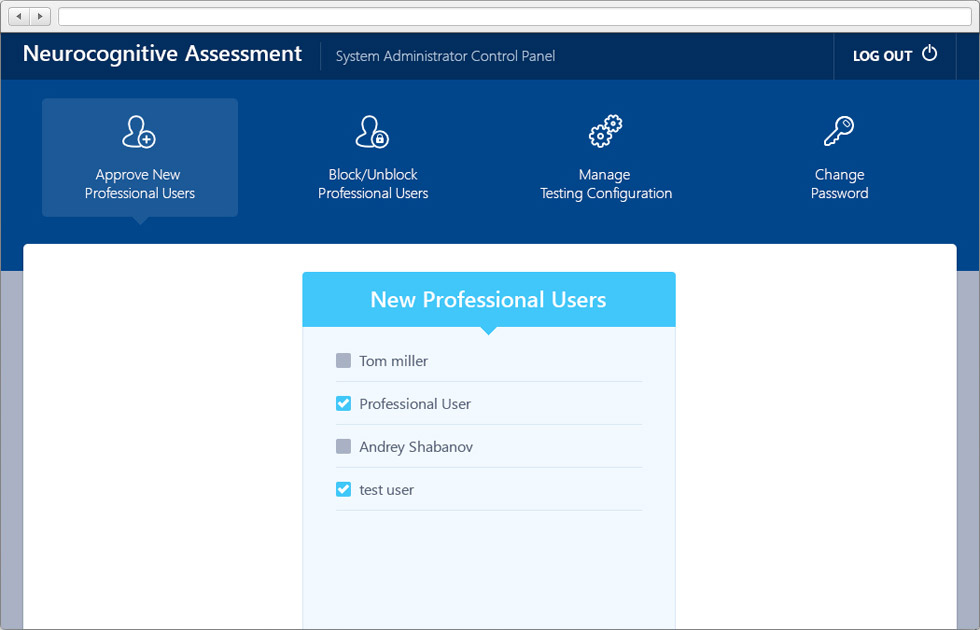
Task: Click the 'Andrey Shabanov' name text
Action: pos(416,447)
